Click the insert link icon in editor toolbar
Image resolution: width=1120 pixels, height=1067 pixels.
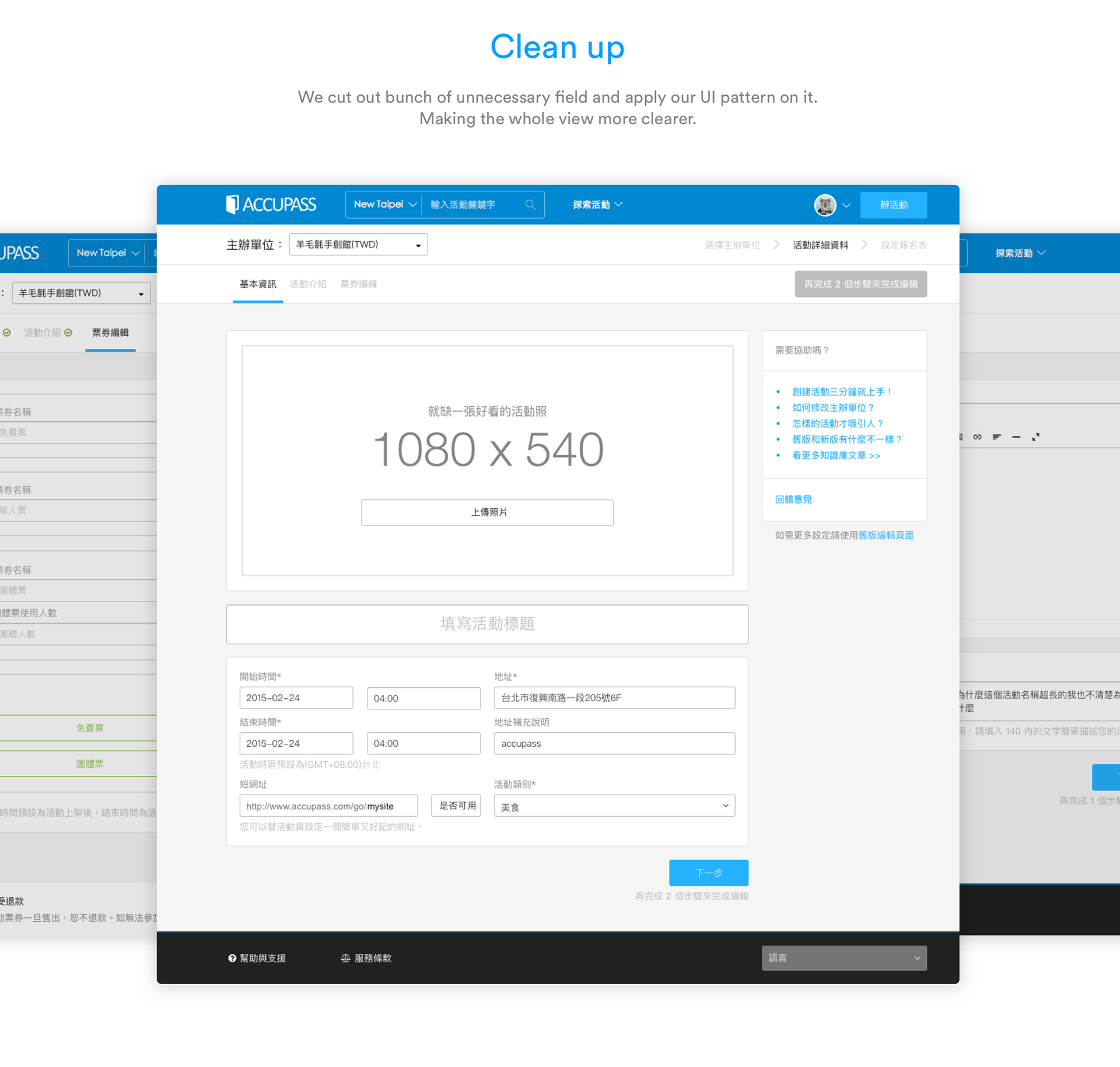[x=977, y=437]
